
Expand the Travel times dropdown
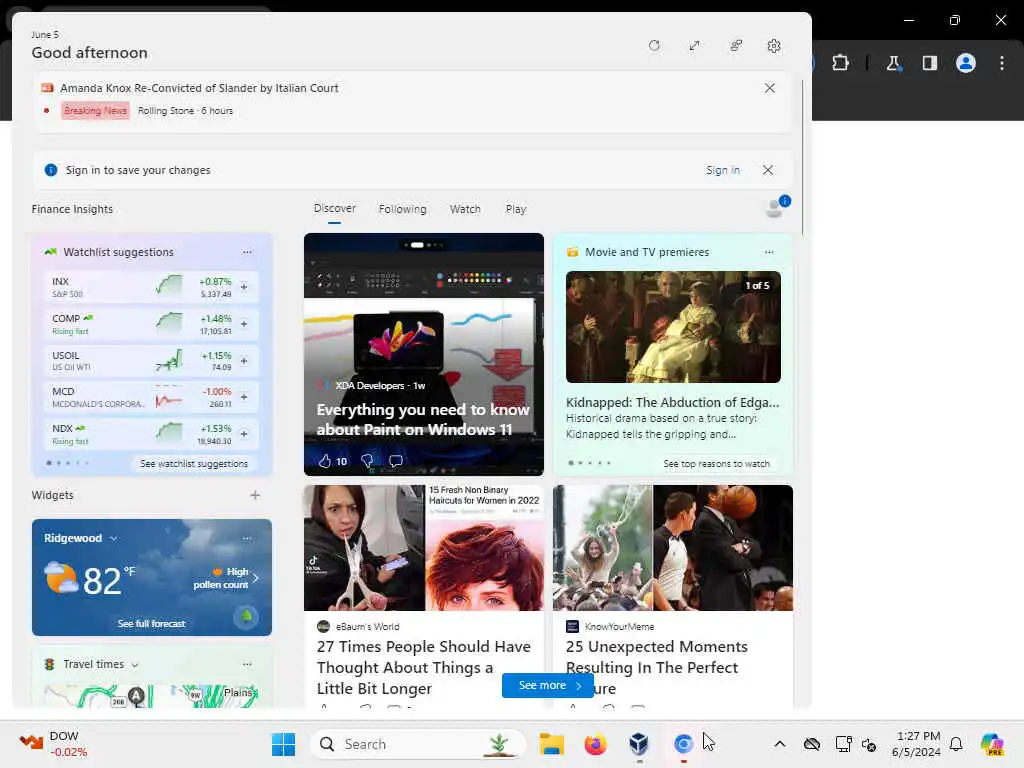135,665
